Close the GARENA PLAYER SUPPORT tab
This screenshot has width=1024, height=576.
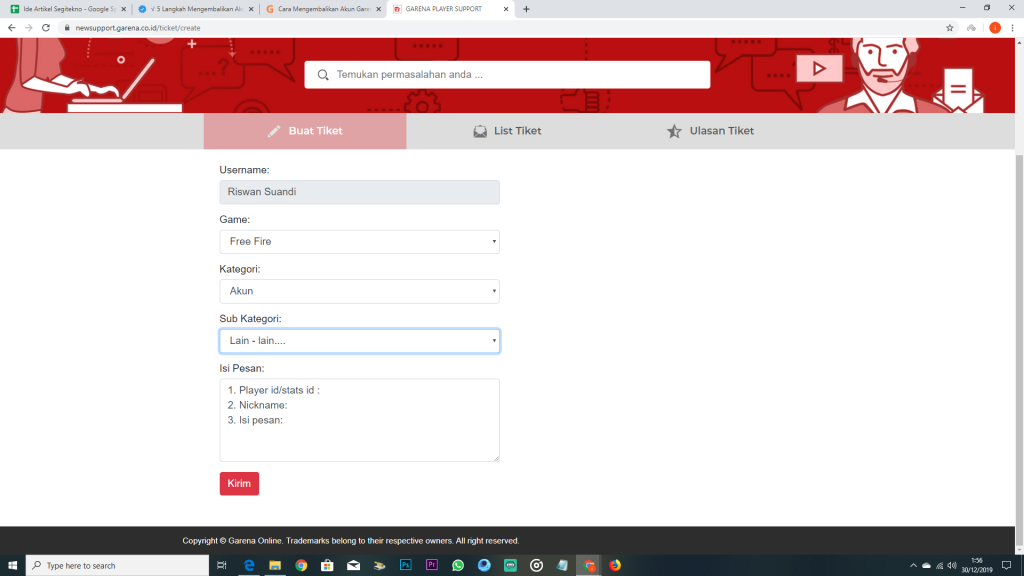point(505,9)
